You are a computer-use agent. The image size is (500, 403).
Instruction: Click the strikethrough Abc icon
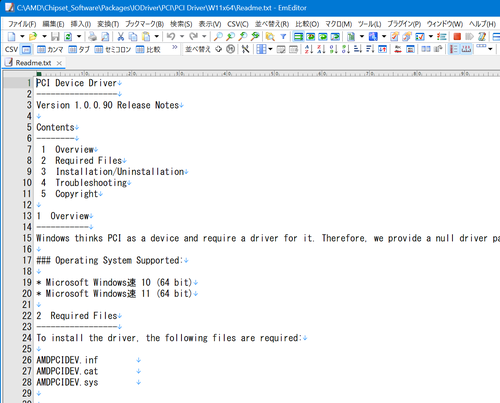[398, 49]
